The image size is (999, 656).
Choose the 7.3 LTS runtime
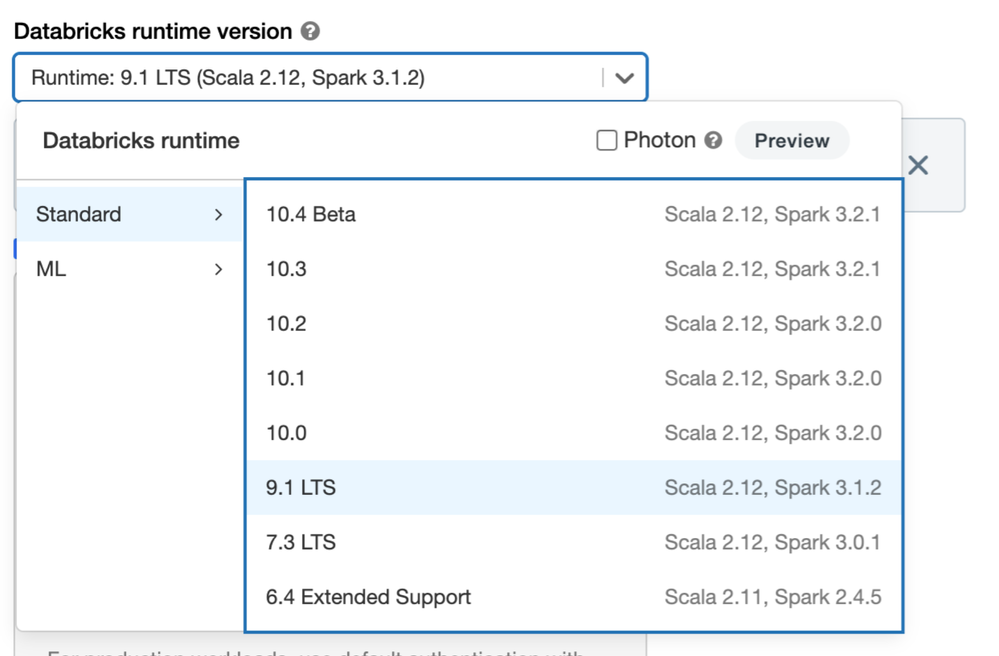573,542
